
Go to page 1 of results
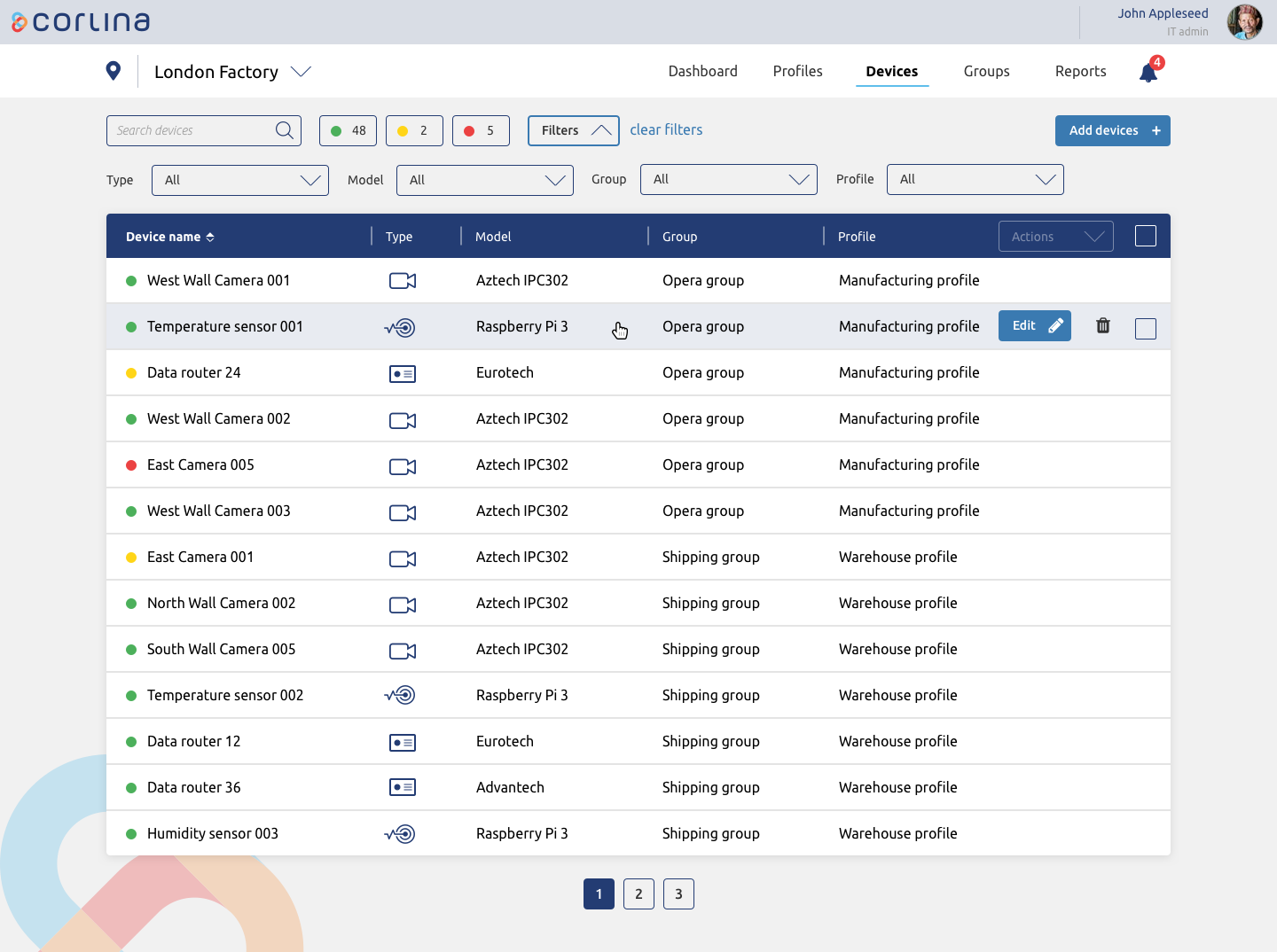coord(599,893)
